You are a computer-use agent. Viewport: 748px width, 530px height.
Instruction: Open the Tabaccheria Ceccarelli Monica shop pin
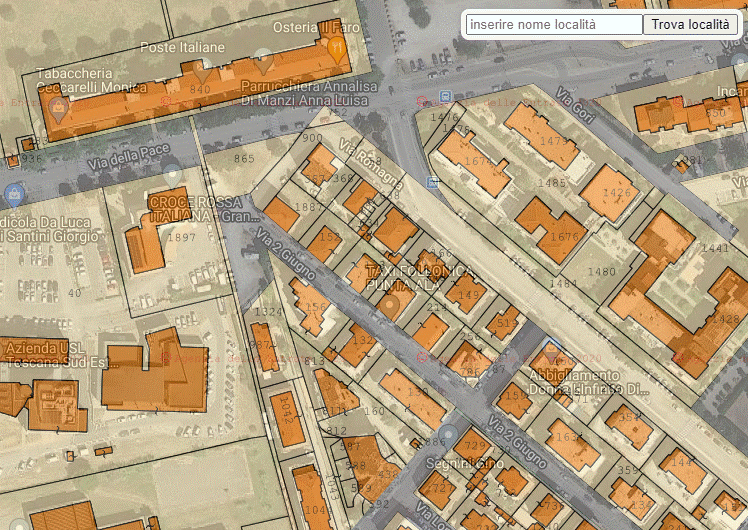tap(58, 108)
